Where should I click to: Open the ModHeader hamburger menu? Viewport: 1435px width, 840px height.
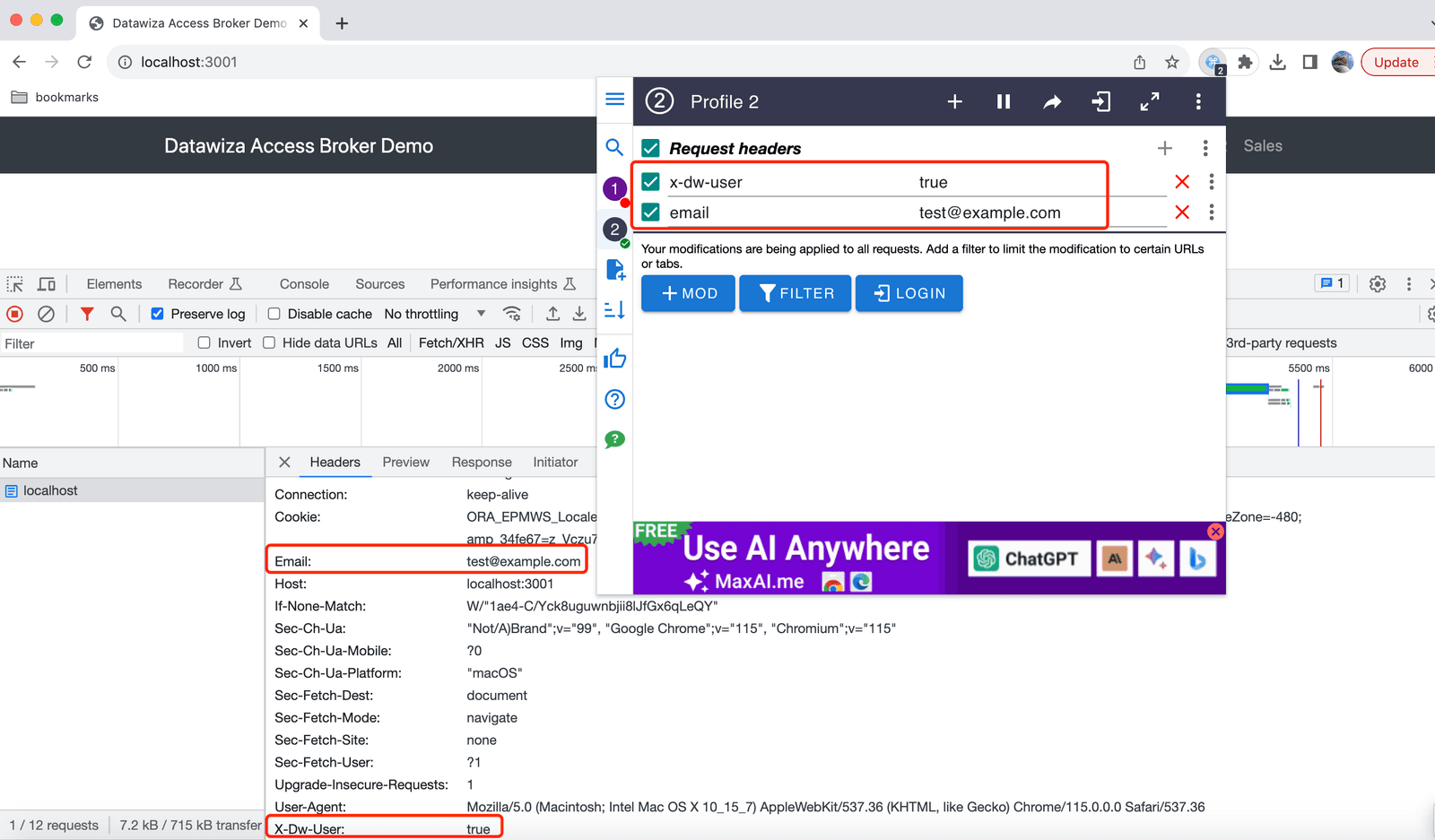pyautogui.click(x=615, y=99)
